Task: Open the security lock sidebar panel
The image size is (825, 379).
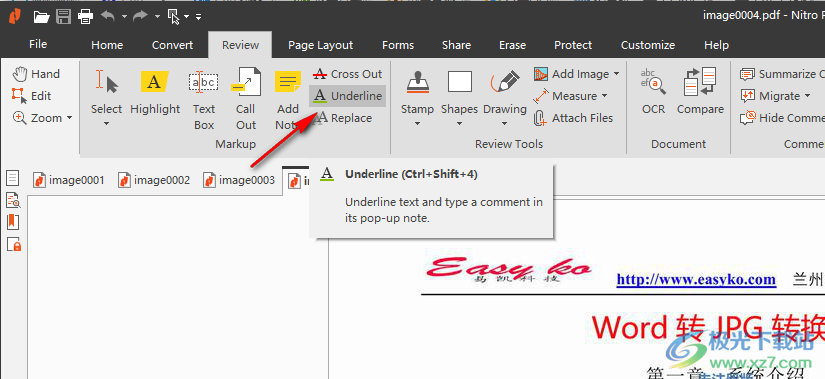Action: coord(14,244)
